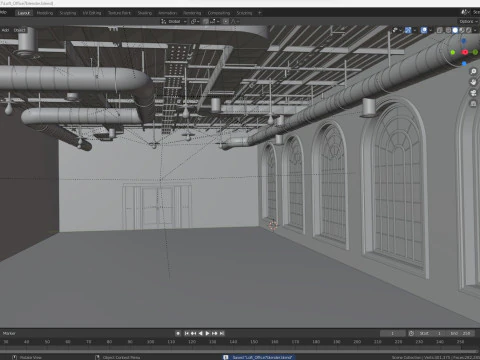Open the Object menu in viewport header

[x=19, y=30]
